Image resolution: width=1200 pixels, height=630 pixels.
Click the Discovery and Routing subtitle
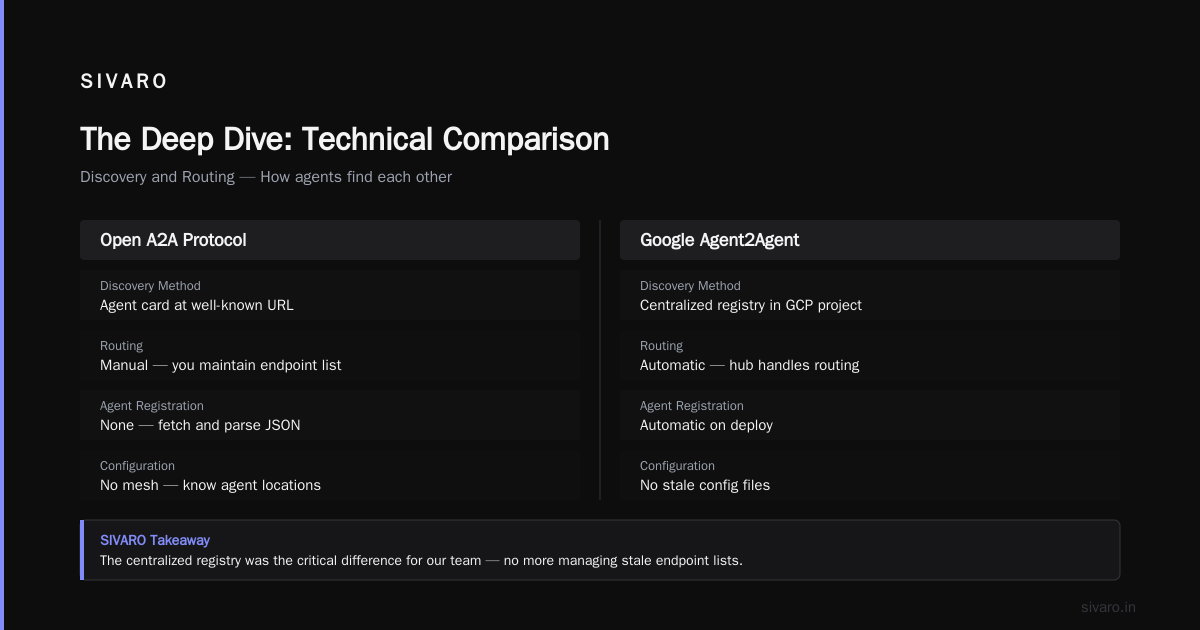click(x=266, y=177)
